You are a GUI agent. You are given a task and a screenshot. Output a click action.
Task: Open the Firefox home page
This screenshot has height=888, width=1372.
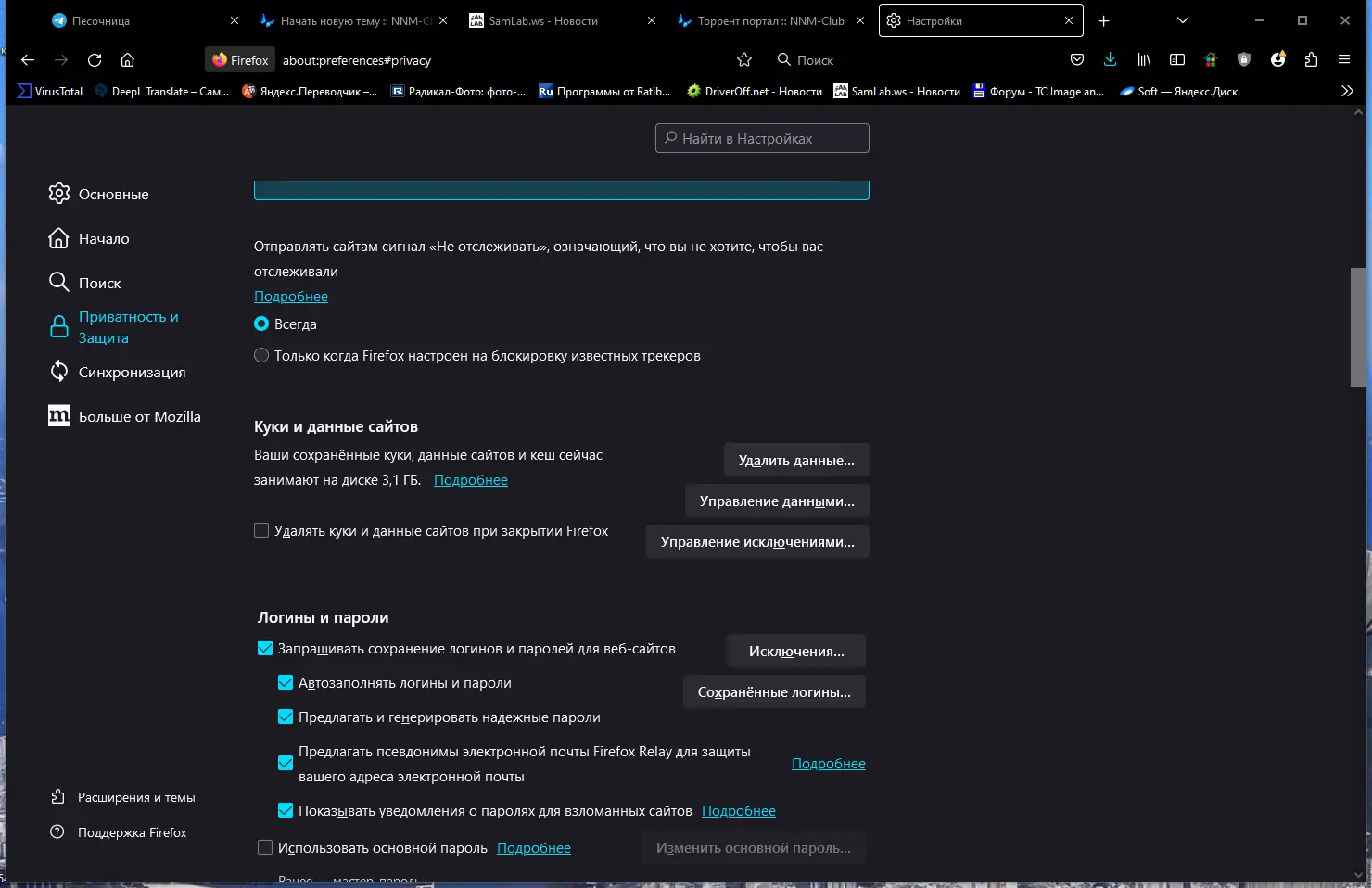pos(128,60)
